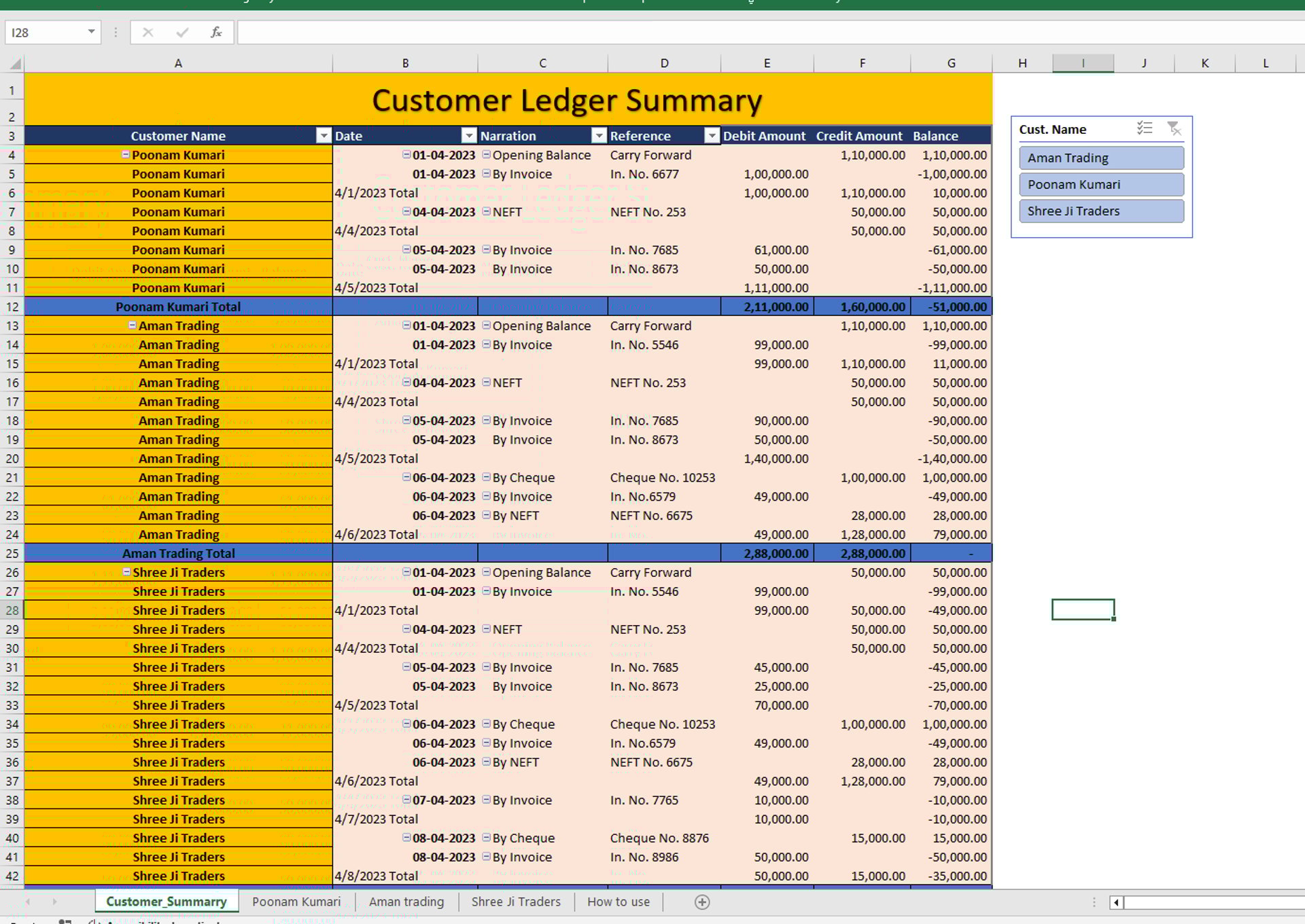Toggle multi-select icon in Cust. Name slicer
This screenshot has height=924, width=1305.
1145,128
